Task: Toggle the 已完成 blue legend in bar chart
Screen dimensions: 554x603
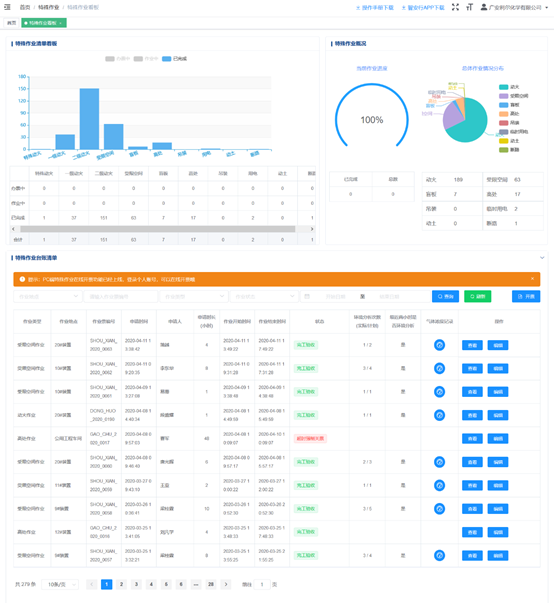Action: 175,59
